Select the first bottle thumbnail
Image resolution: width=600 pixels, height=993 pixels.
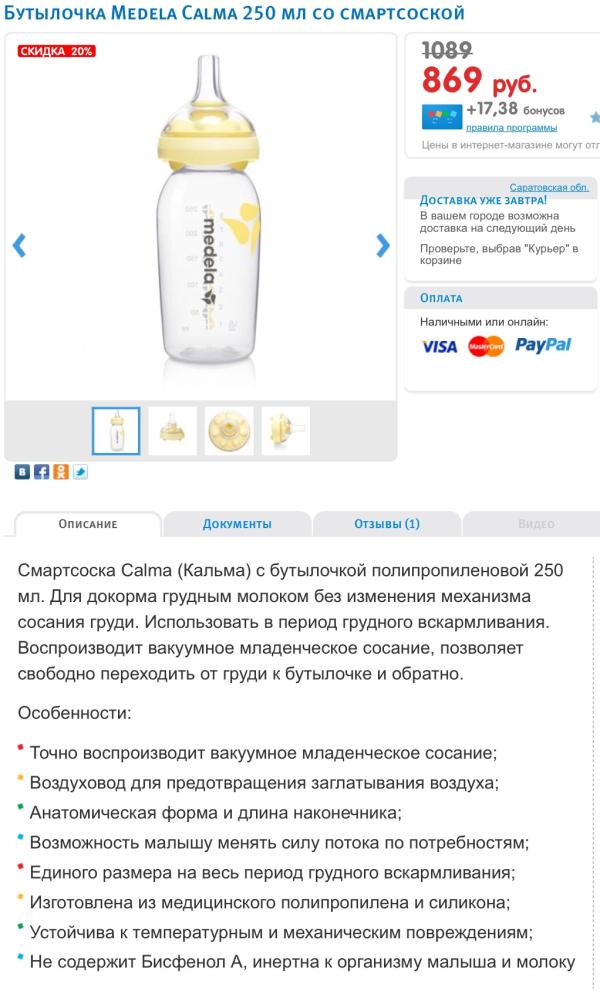click(x=116, y=431)
